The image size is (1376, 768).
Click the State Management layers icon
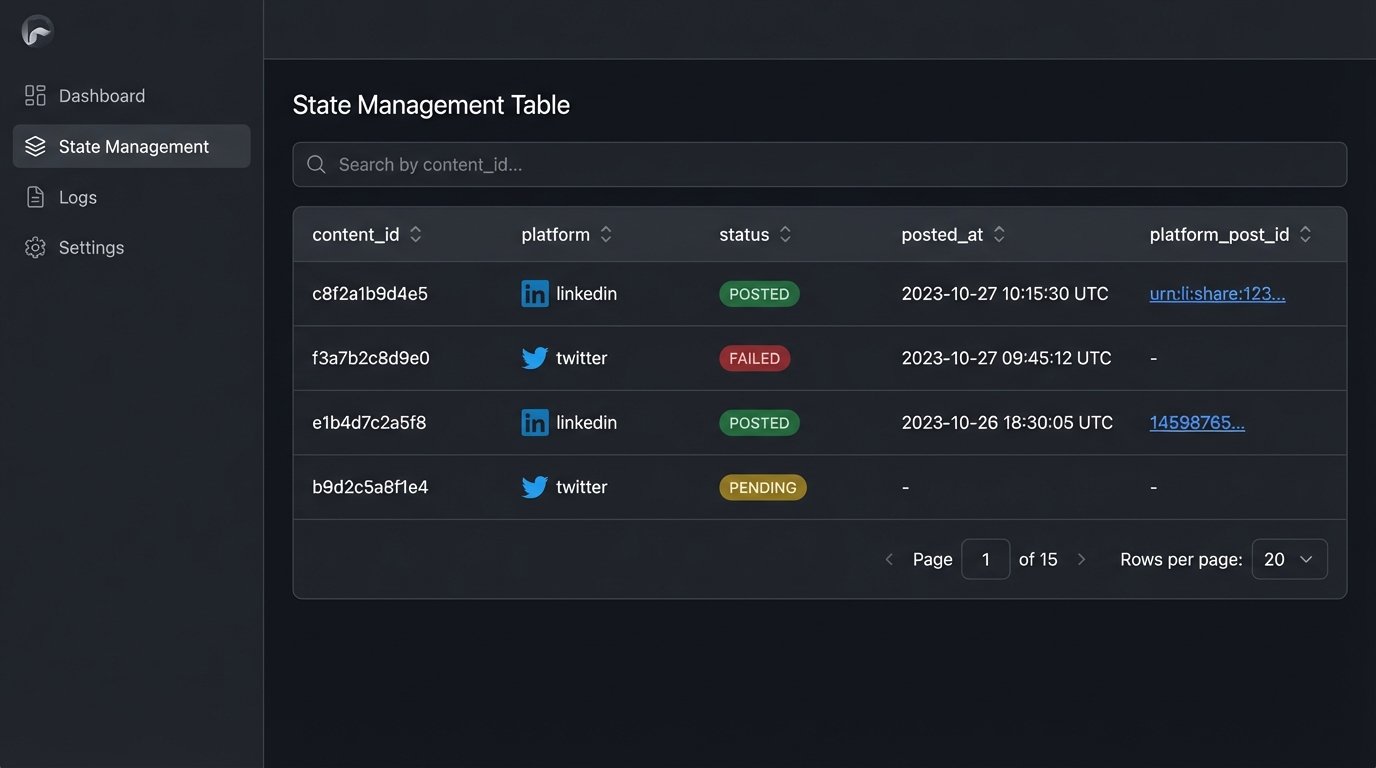tap(35, 147)
